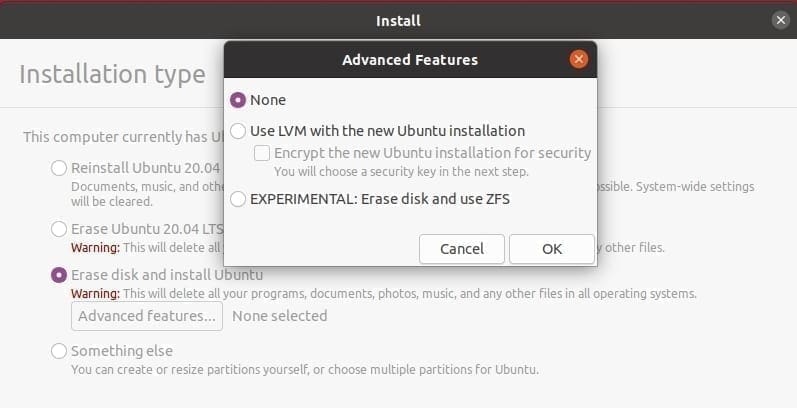Click the Installation type heading
Screen dimensions: 797x408
pos(112,75)
